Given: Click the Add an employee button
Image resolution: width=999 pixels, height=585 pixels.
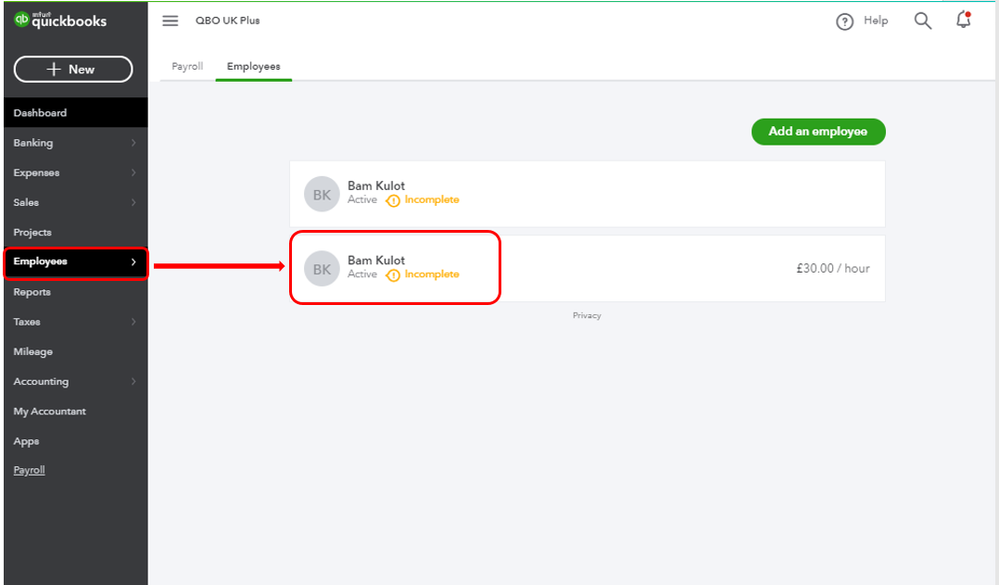Looking at the screenshot, I should click(818, 132).
